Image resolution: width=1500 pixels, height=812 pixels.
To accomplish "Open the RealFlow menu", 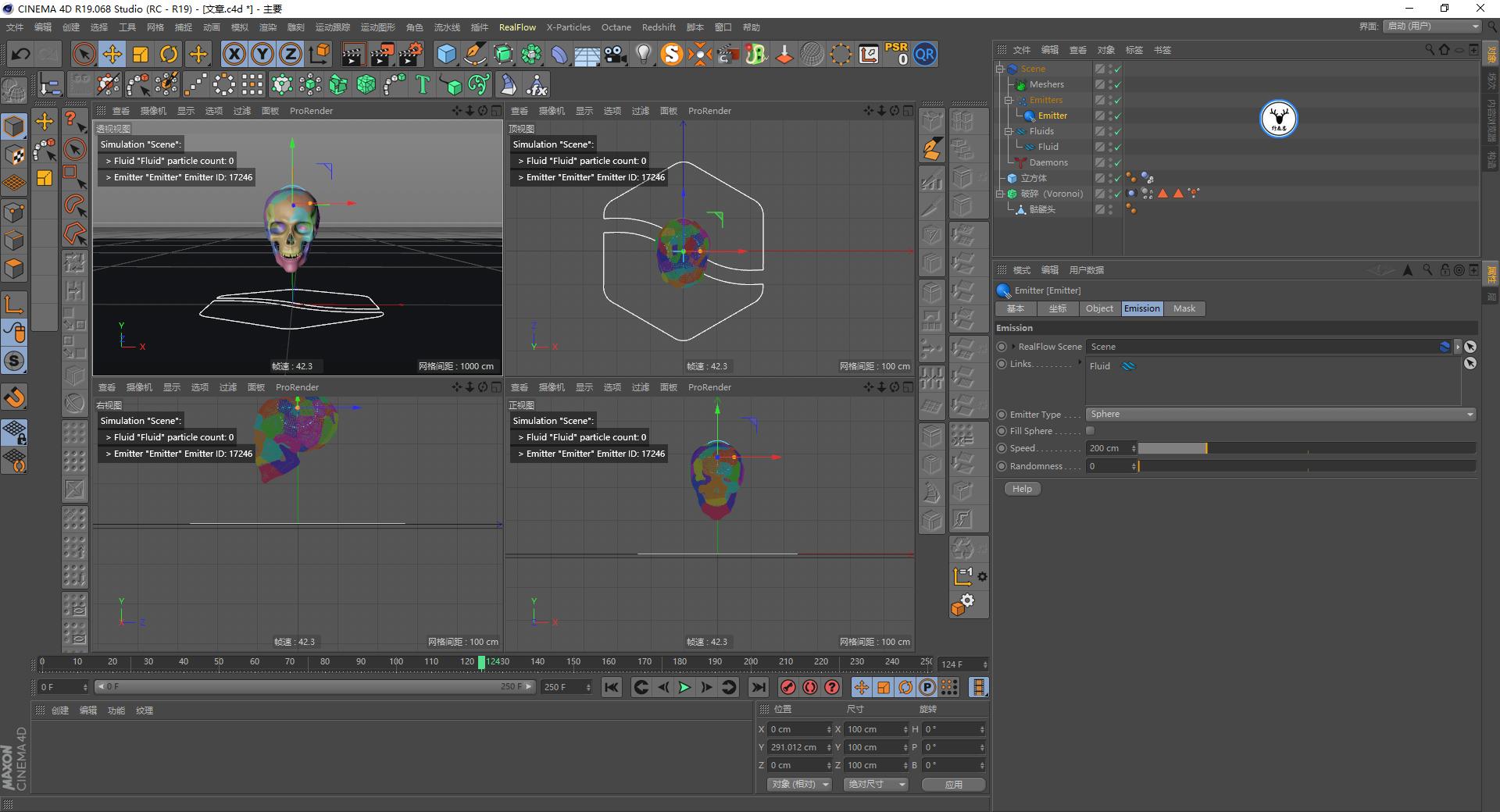I will point(517,27).
